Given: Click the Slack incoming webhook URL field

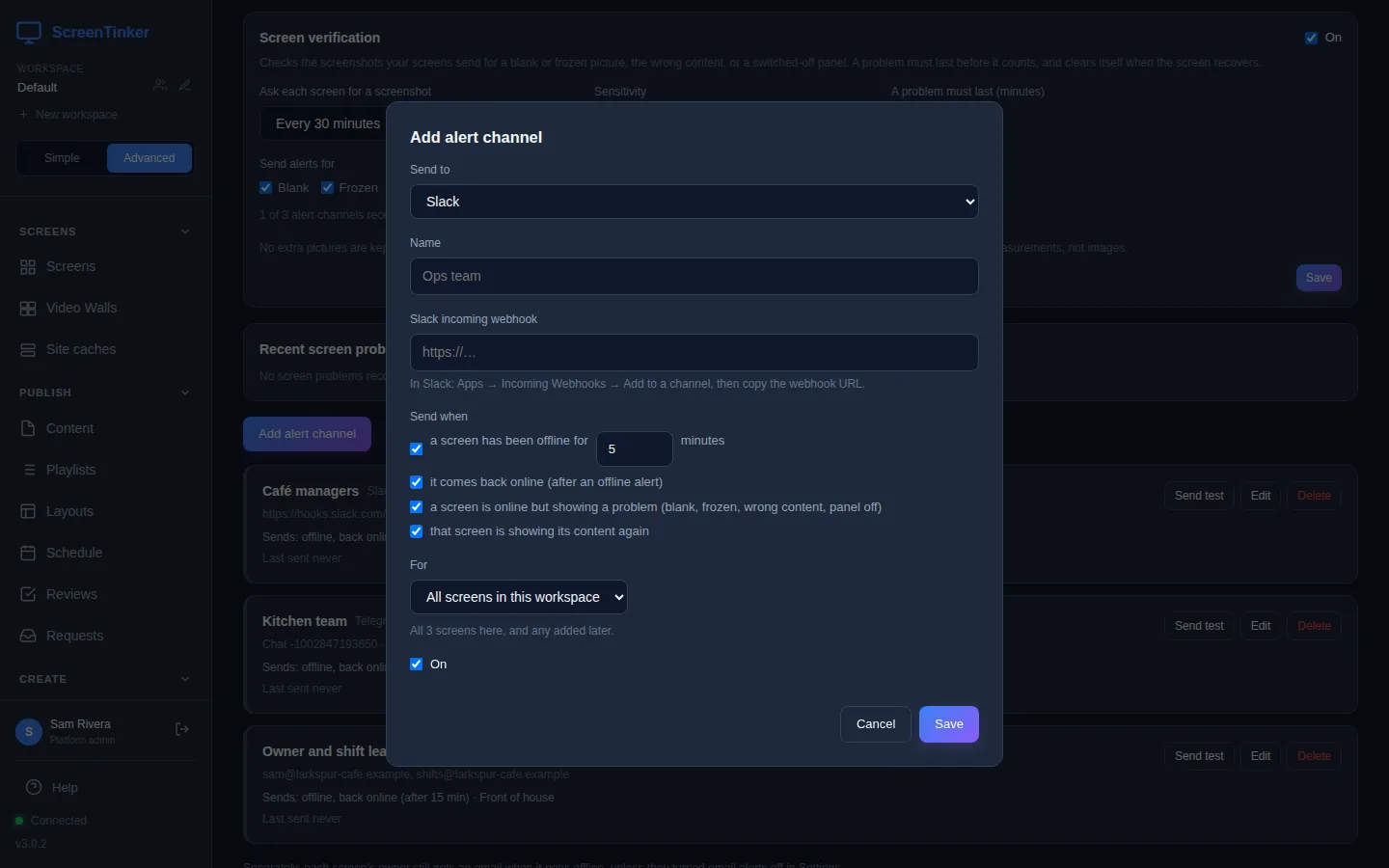Looking at the screenshot, I should point(694,352).
